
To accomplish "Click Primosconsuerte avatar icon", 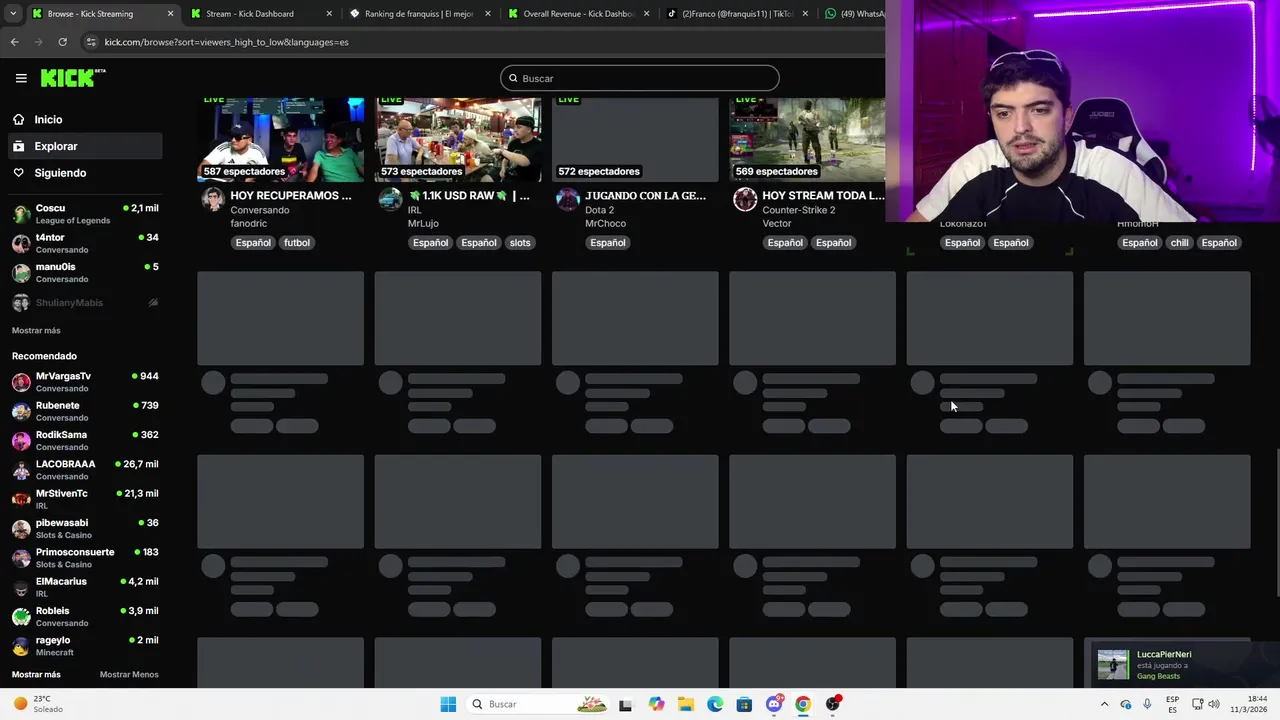I will 21,558.
